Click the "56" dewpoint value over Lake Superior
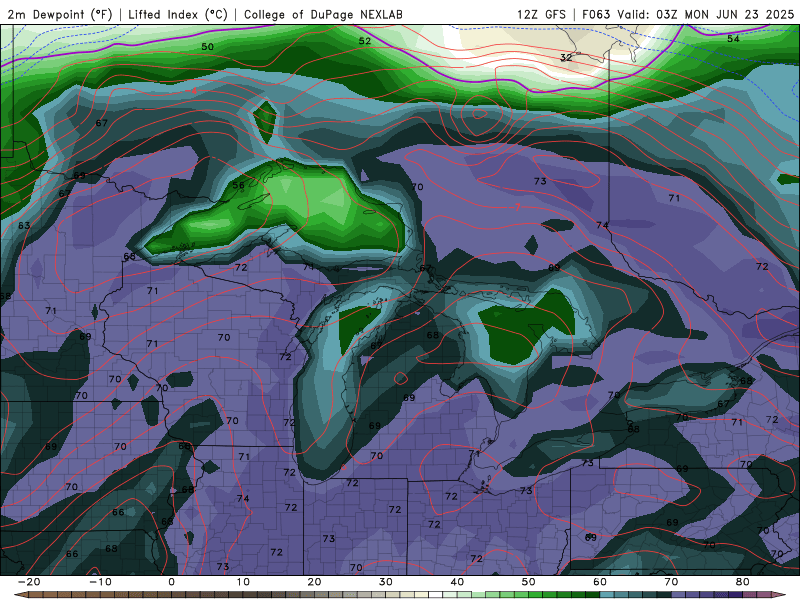The width and height of the screenshot is (800, 600). point(238,185)
